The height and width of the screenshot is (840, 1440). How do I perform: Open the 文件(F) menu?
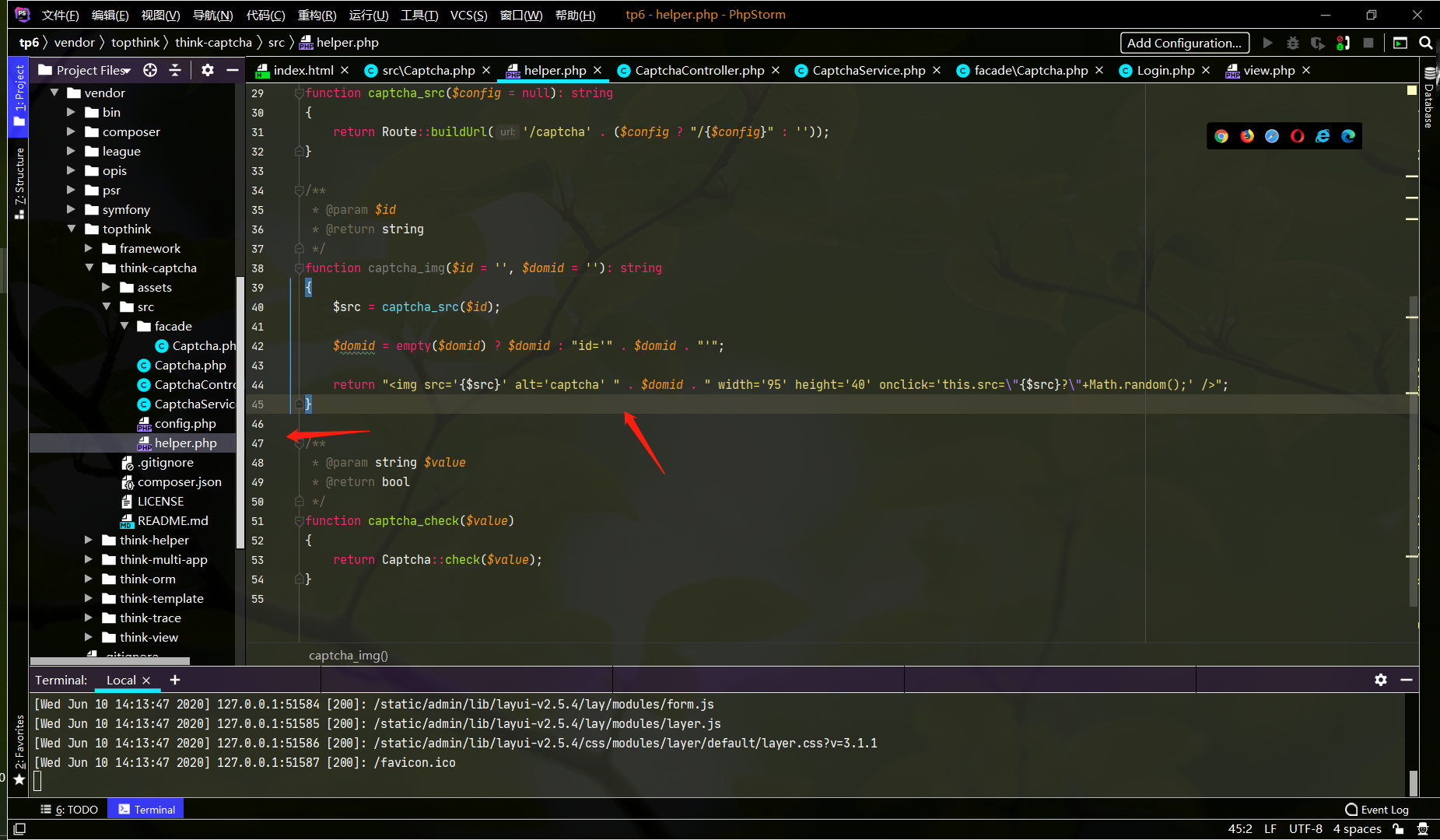click(x=61, y=15)
